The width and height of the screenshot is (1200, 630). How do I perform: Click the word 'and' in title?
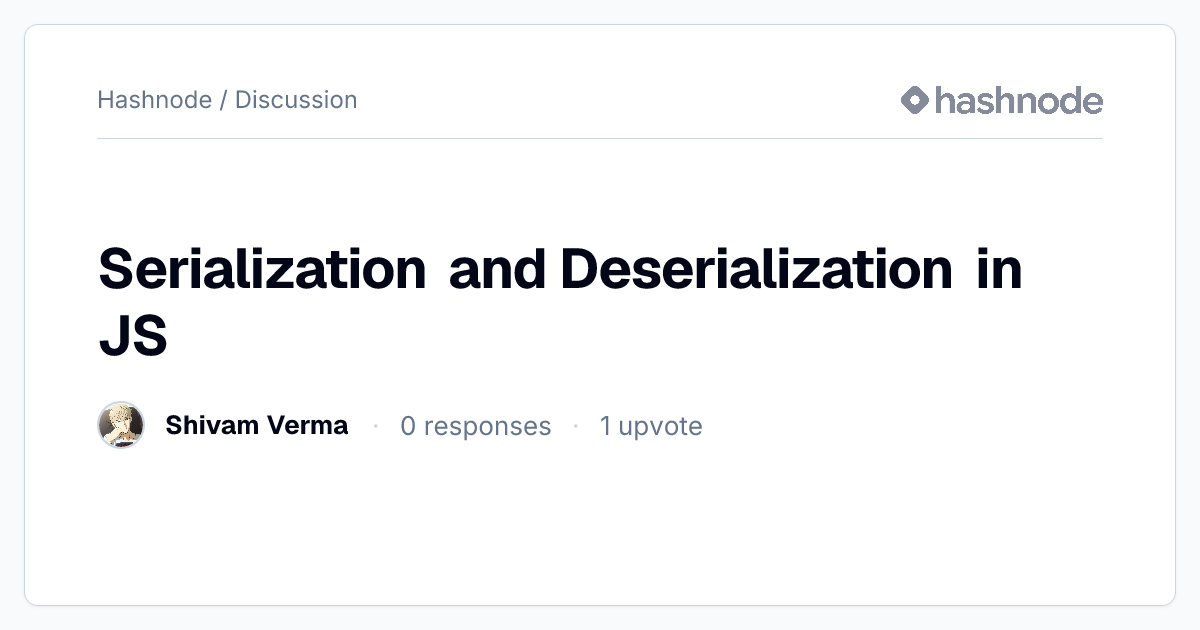tap(497, 269)
